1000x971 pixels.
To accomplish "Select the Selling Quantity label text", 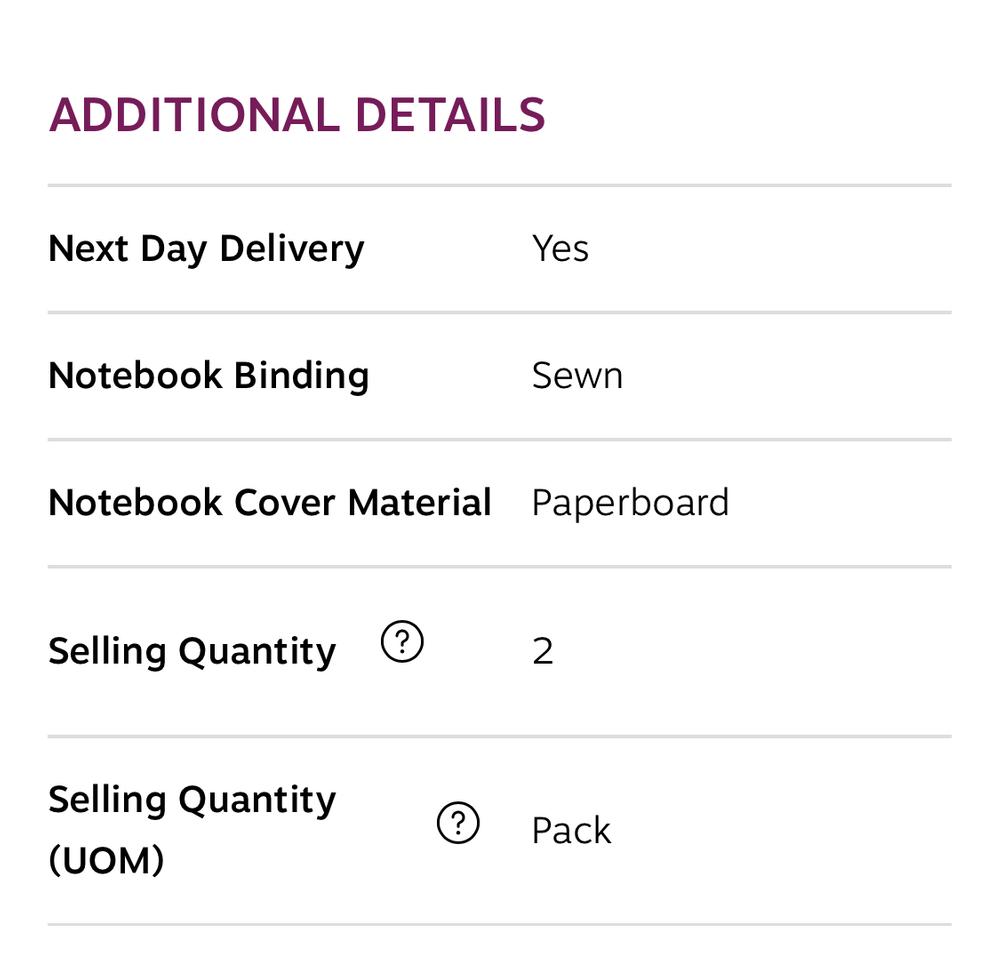I will (192, 651).
